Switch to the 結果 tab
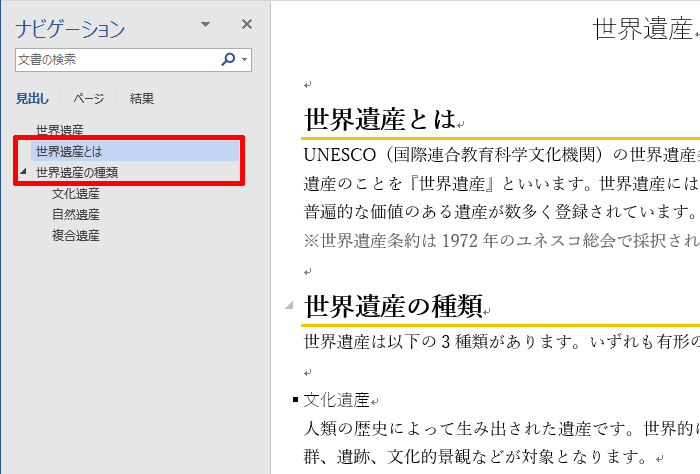Viewport: 700px width, 474px height. coord(142,99)
